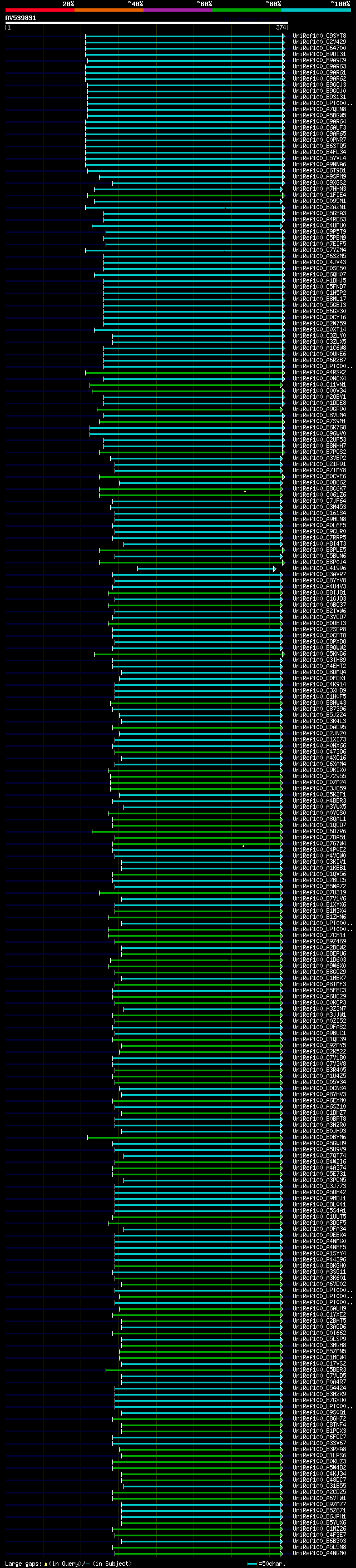Click the UniRef100_A1DHJ5 entry

point(319,280)
